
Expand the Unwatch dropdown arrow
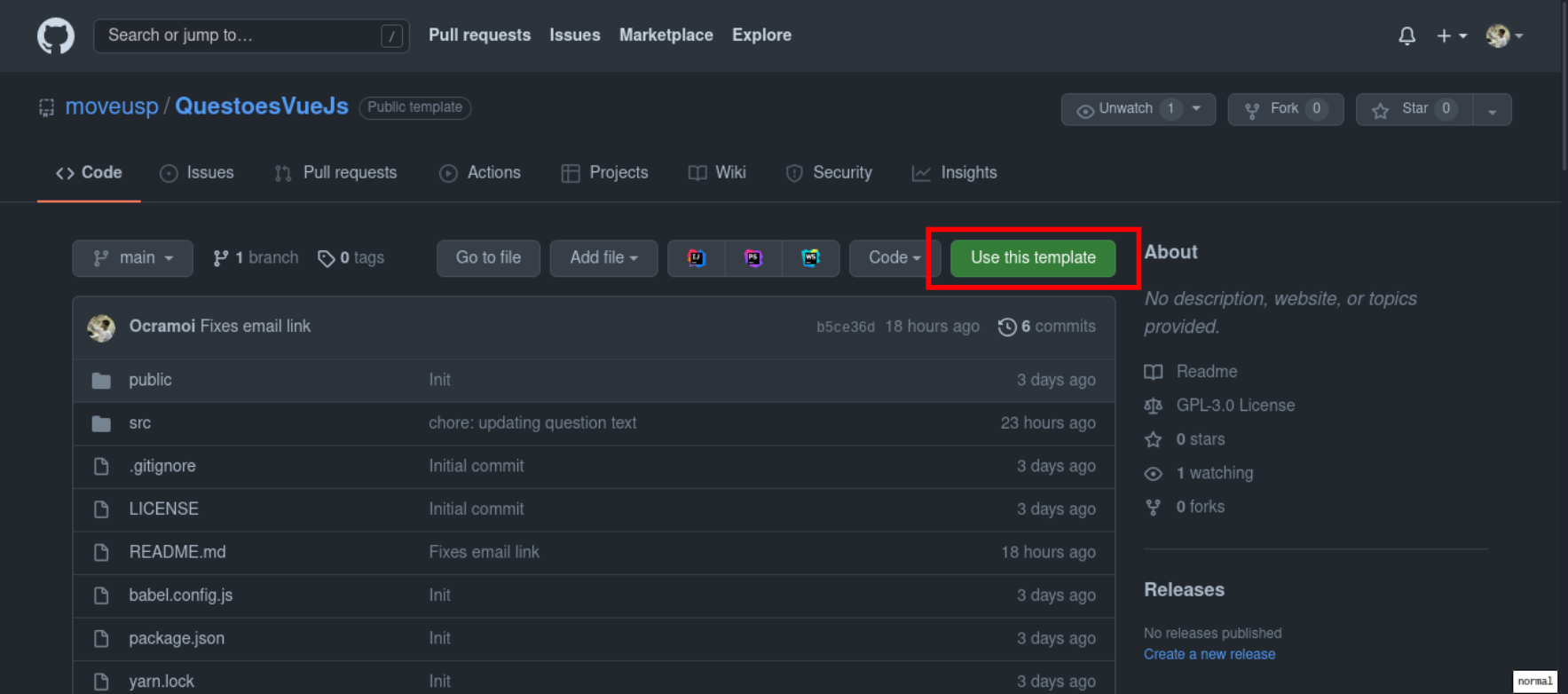(1198, 109)
